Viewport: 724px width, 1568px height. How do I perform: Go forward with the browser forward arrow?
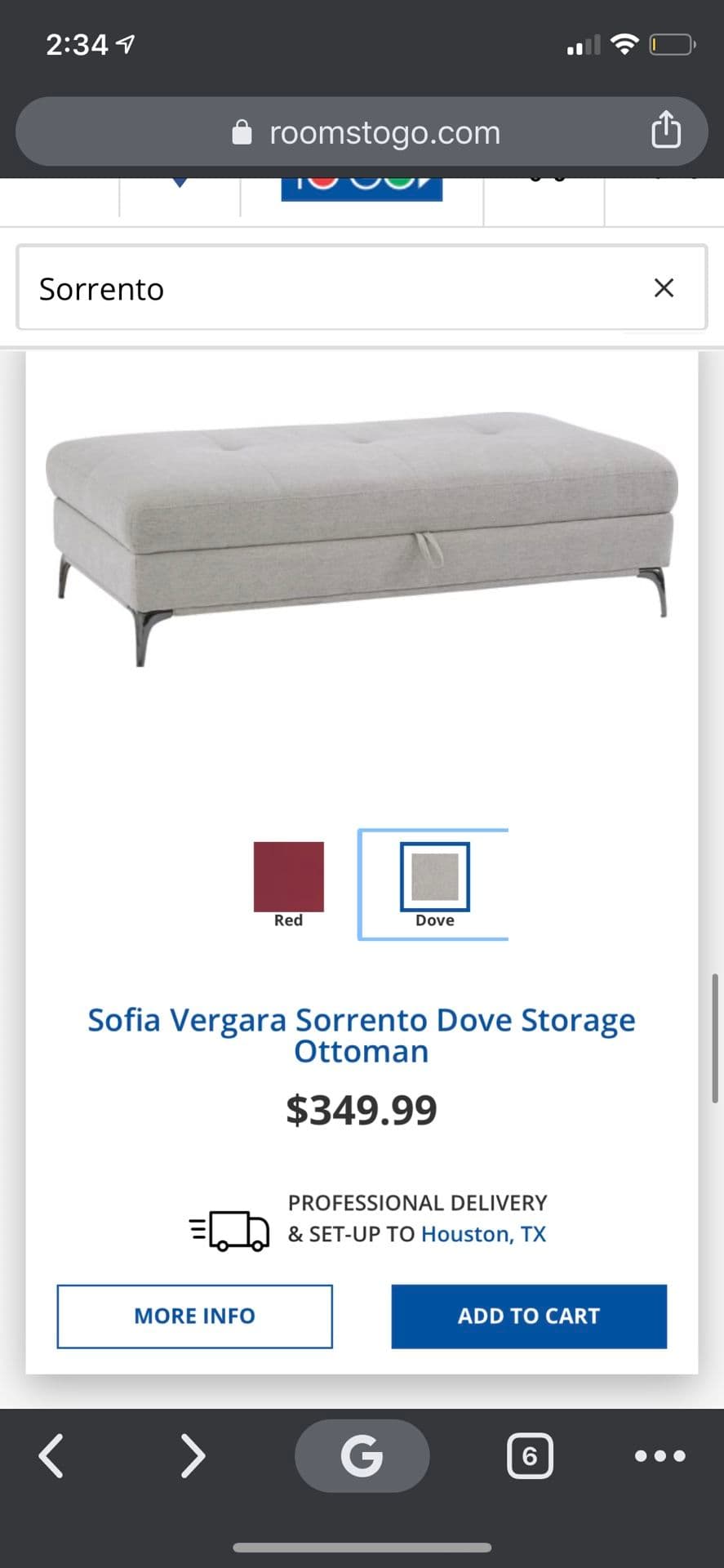coord(192,1456)
